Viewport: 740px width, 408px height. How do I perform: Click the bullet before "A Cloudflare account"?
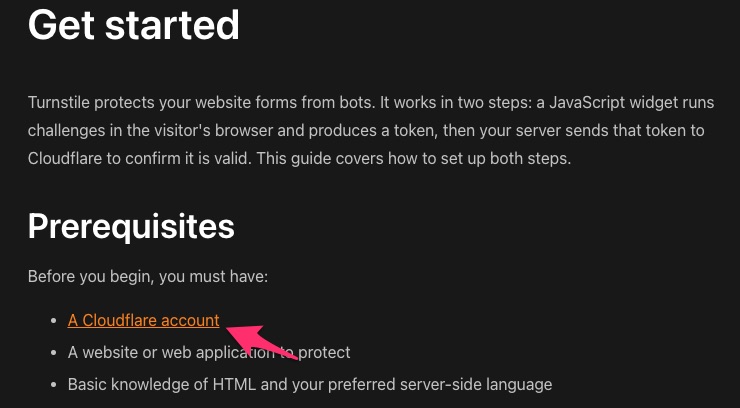(53, 321)
